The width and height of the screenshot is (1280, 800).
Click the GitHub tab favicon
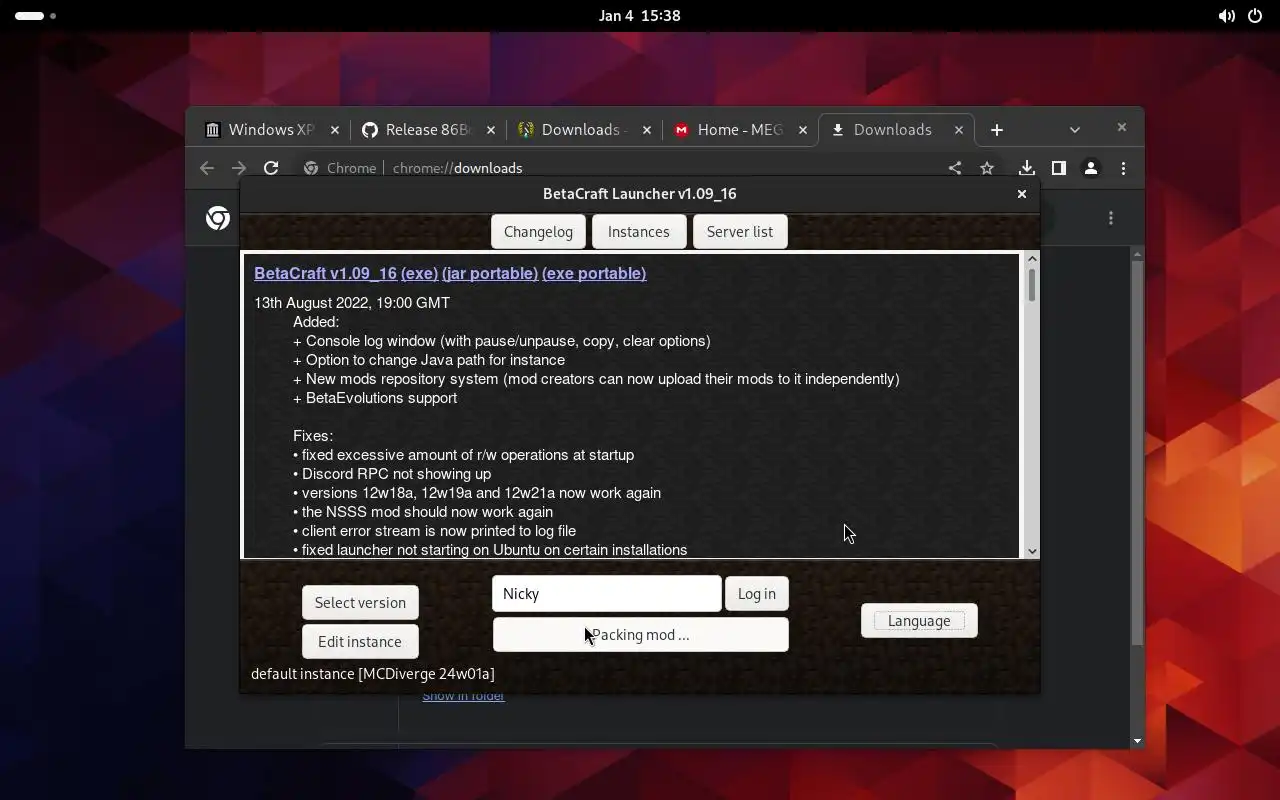click(x=369, y=130)
